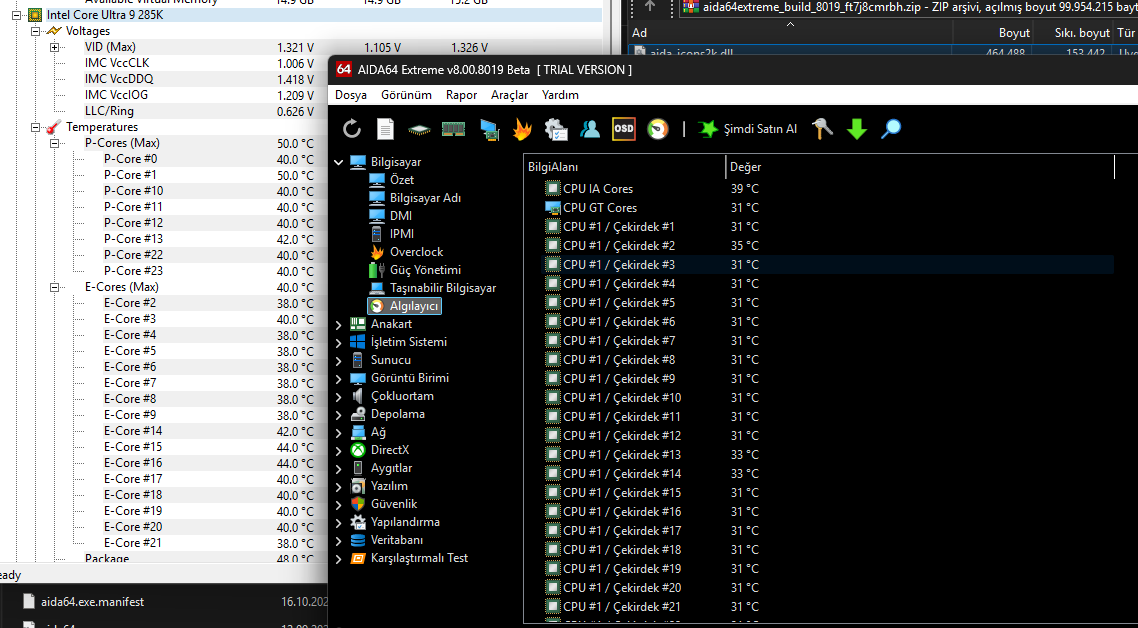Viewport: 1138px width, 628px height.
Task: Click the Değer column header
Action: (x=745, y=167)
